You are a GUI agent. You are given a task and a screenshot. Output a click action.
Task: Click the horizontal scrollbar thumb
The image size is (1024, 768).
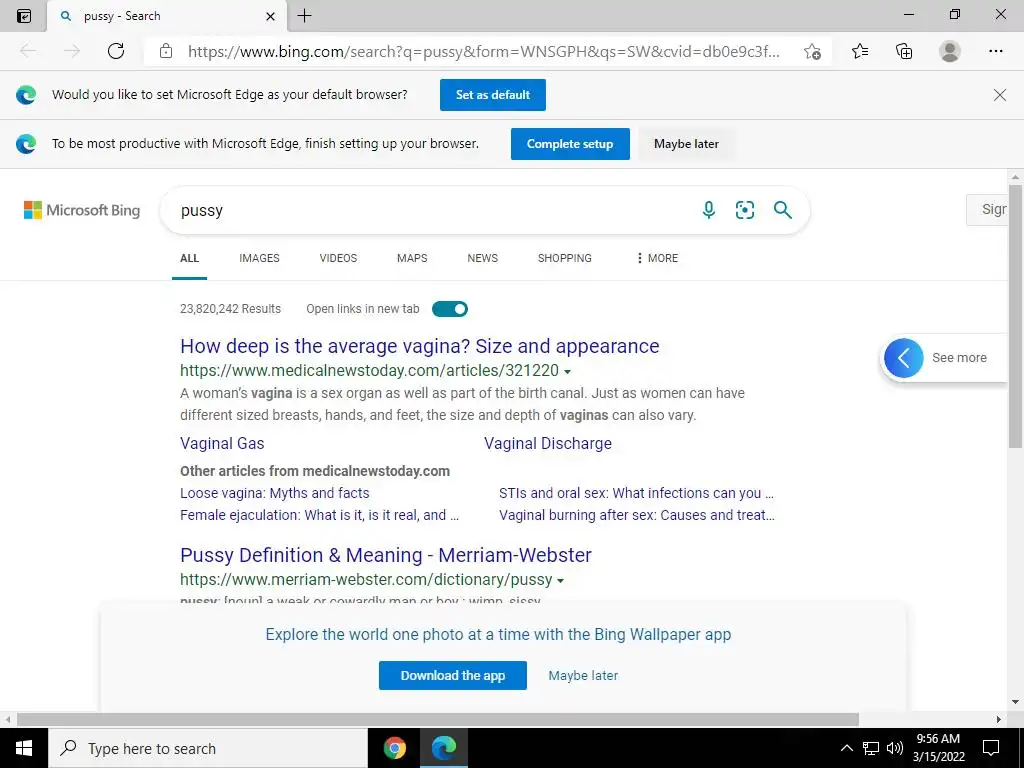438,719
